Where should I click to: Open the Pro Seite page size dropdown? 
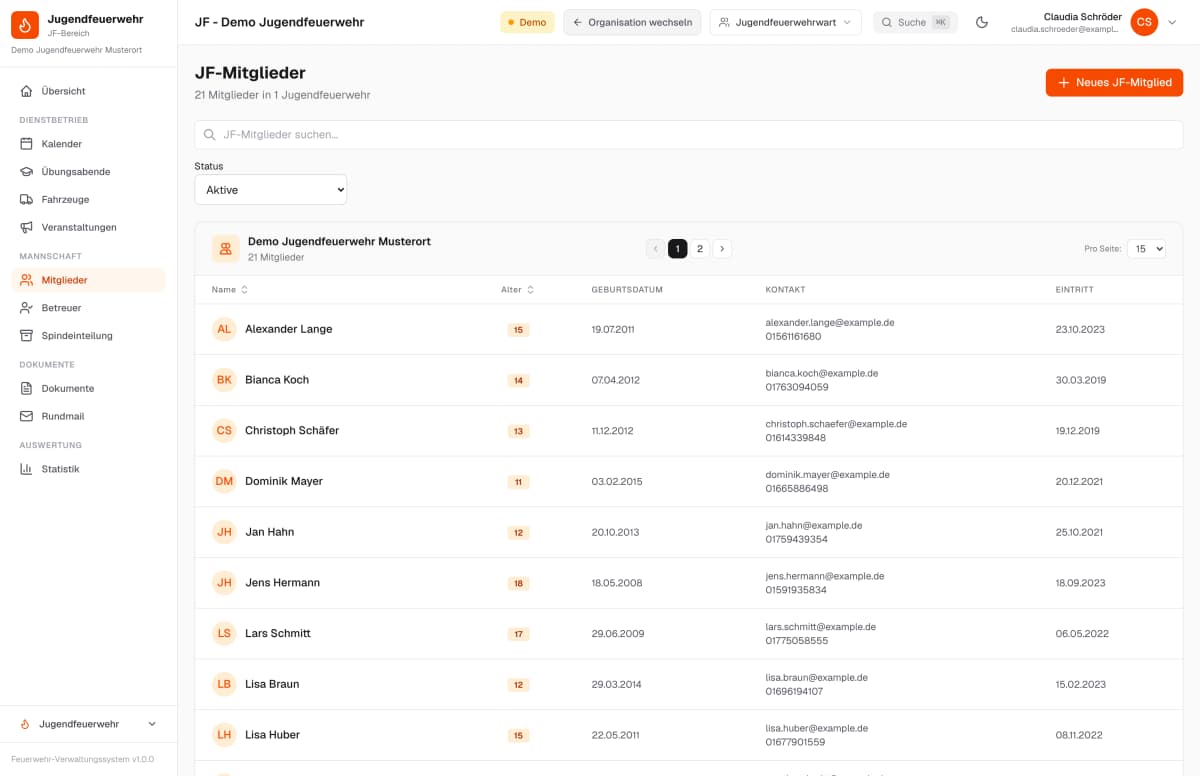tap(1146, 249)
